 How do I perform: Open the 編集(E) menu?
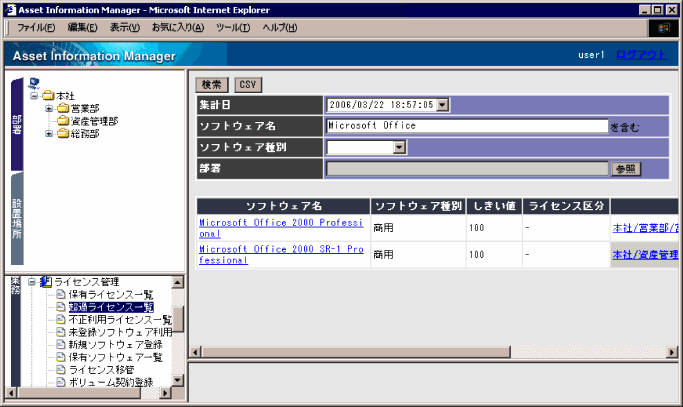click(x=82, y=27)
